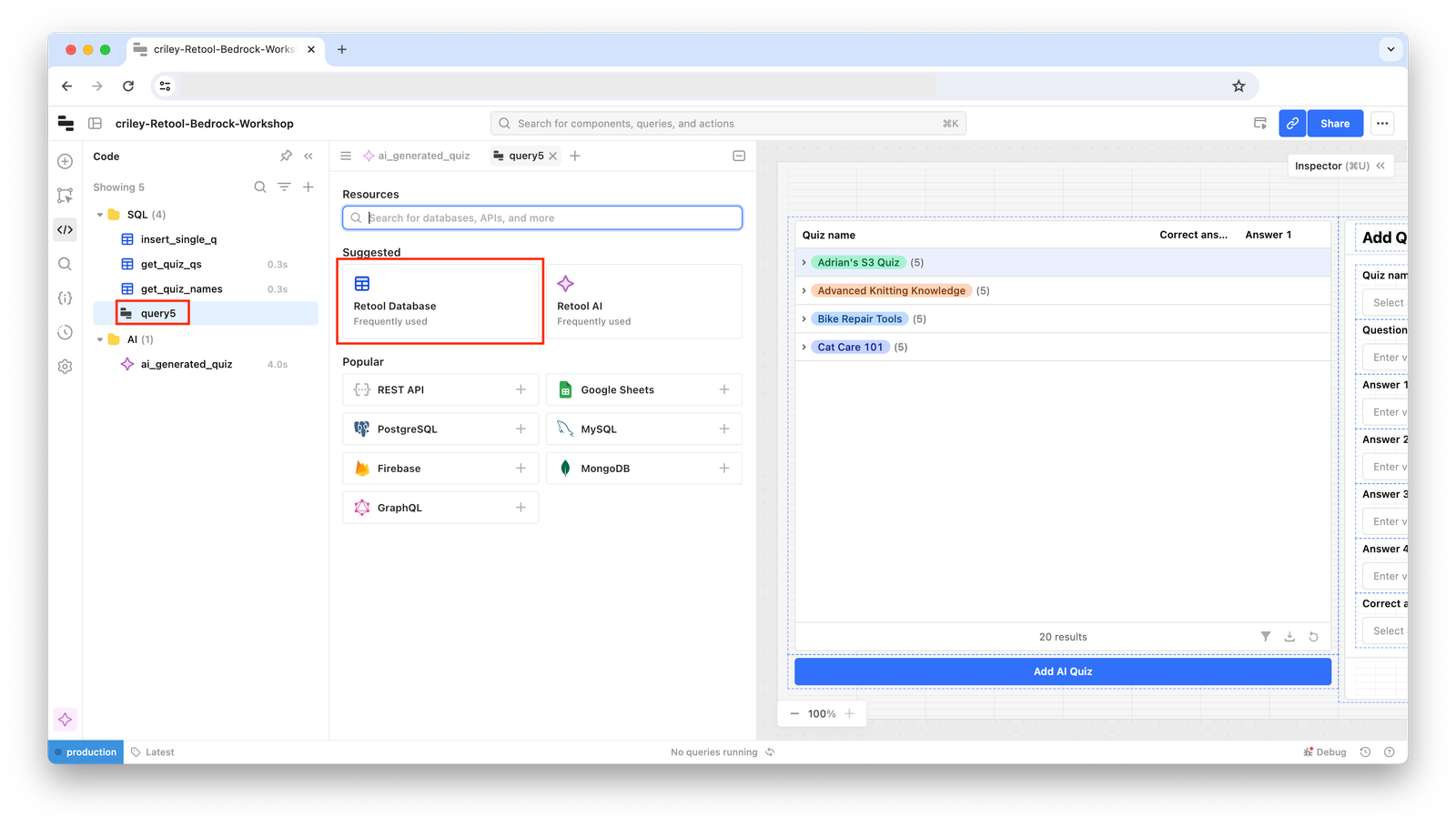Open the Quiz name Select dropdown
Screen dimensions: 1456x827
pyautogui.click(x=1385, y=303)
